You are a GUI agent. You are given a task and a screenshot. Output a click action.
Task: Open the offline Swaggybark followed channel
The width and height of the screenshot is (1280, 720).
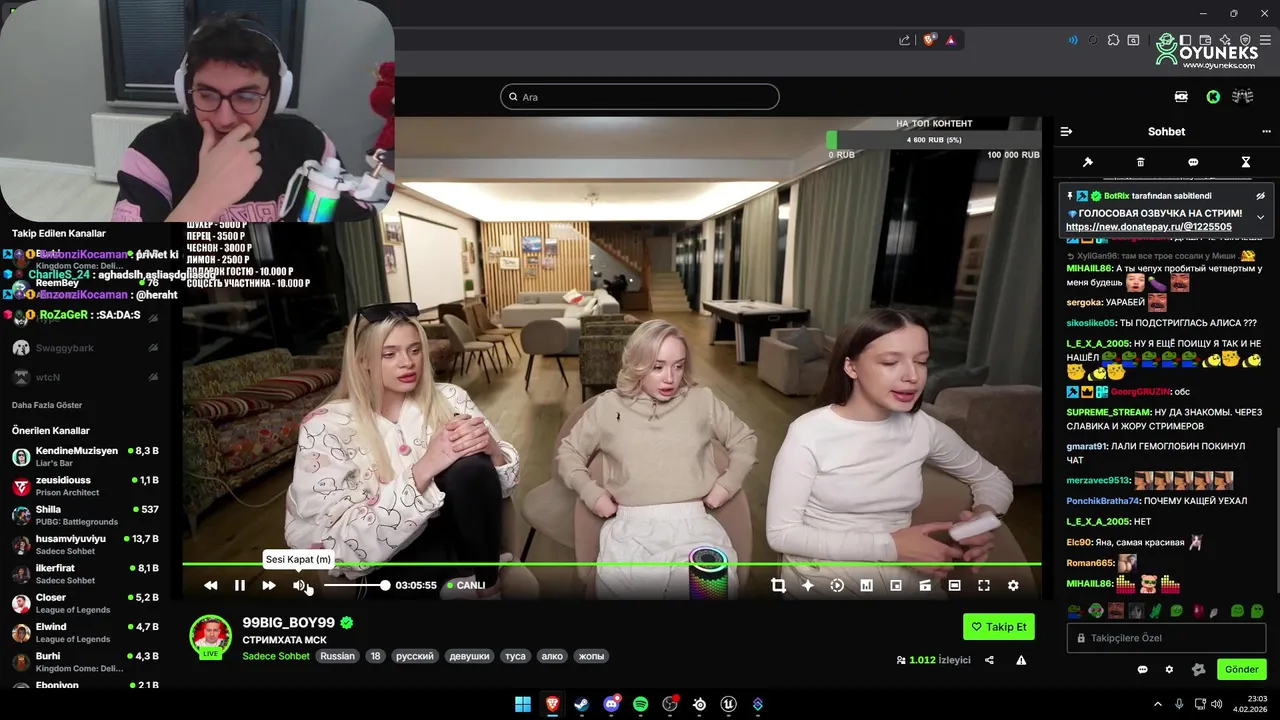(x=86, y=348)
